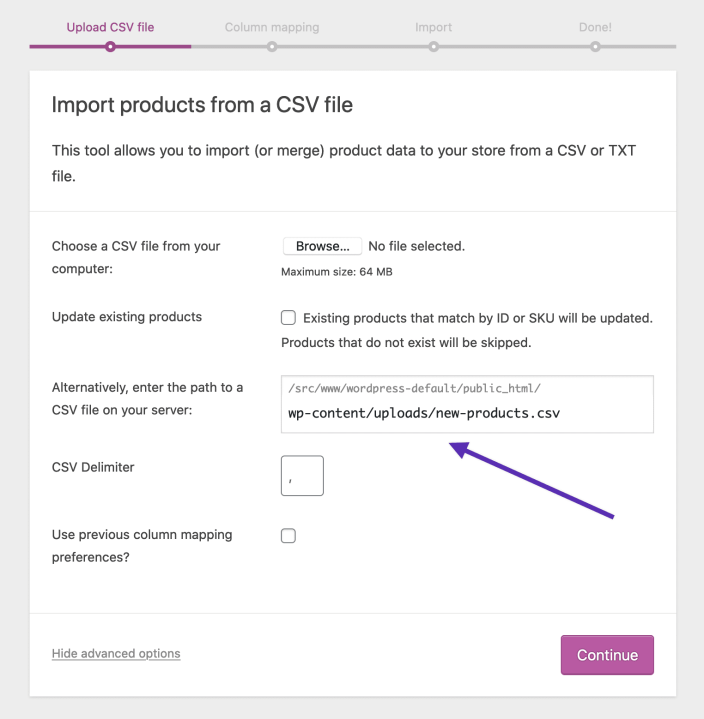Go to the Import step label
Screen dimensions: 704x719
433,27
